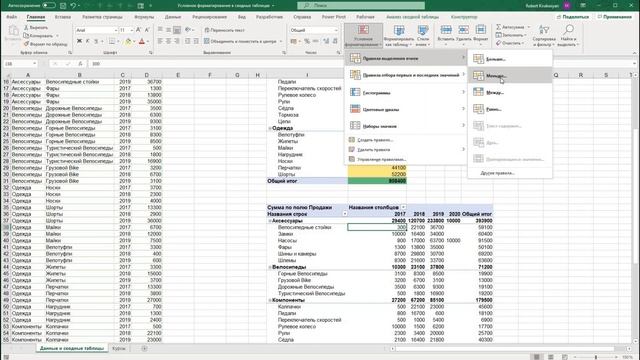
Task: Click the Name Box cell reference field
Action: click(x=20, y=64)
